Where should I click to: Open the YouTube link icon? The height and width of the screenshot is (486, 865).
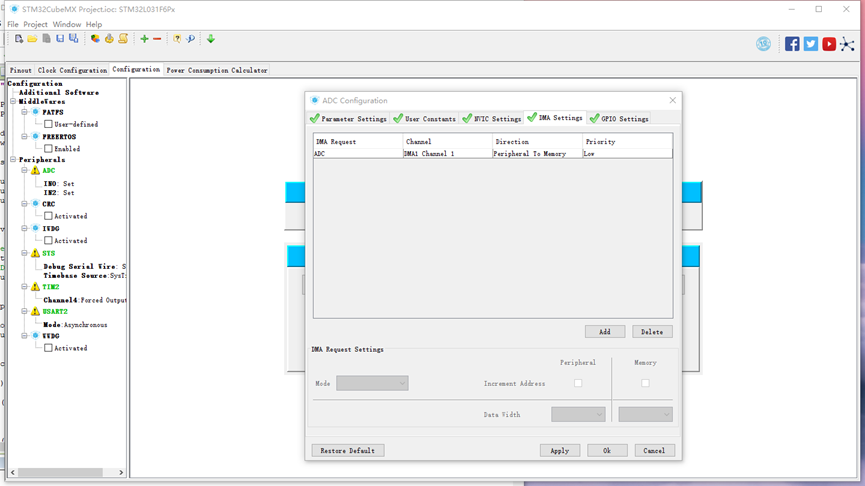[x=829, y=44]
